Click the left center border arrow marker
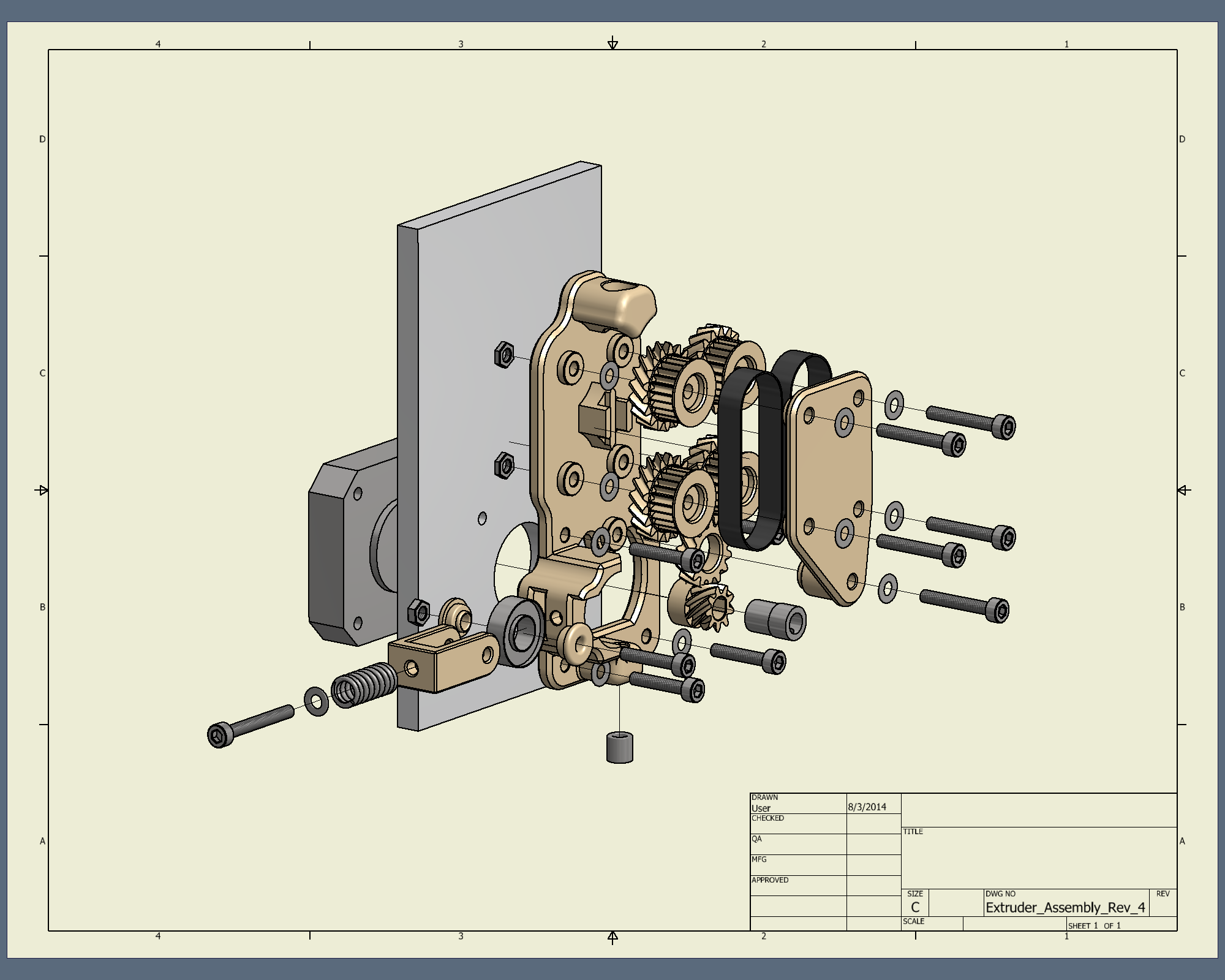The image size is (1225, 980). click(x=43, y=490)
